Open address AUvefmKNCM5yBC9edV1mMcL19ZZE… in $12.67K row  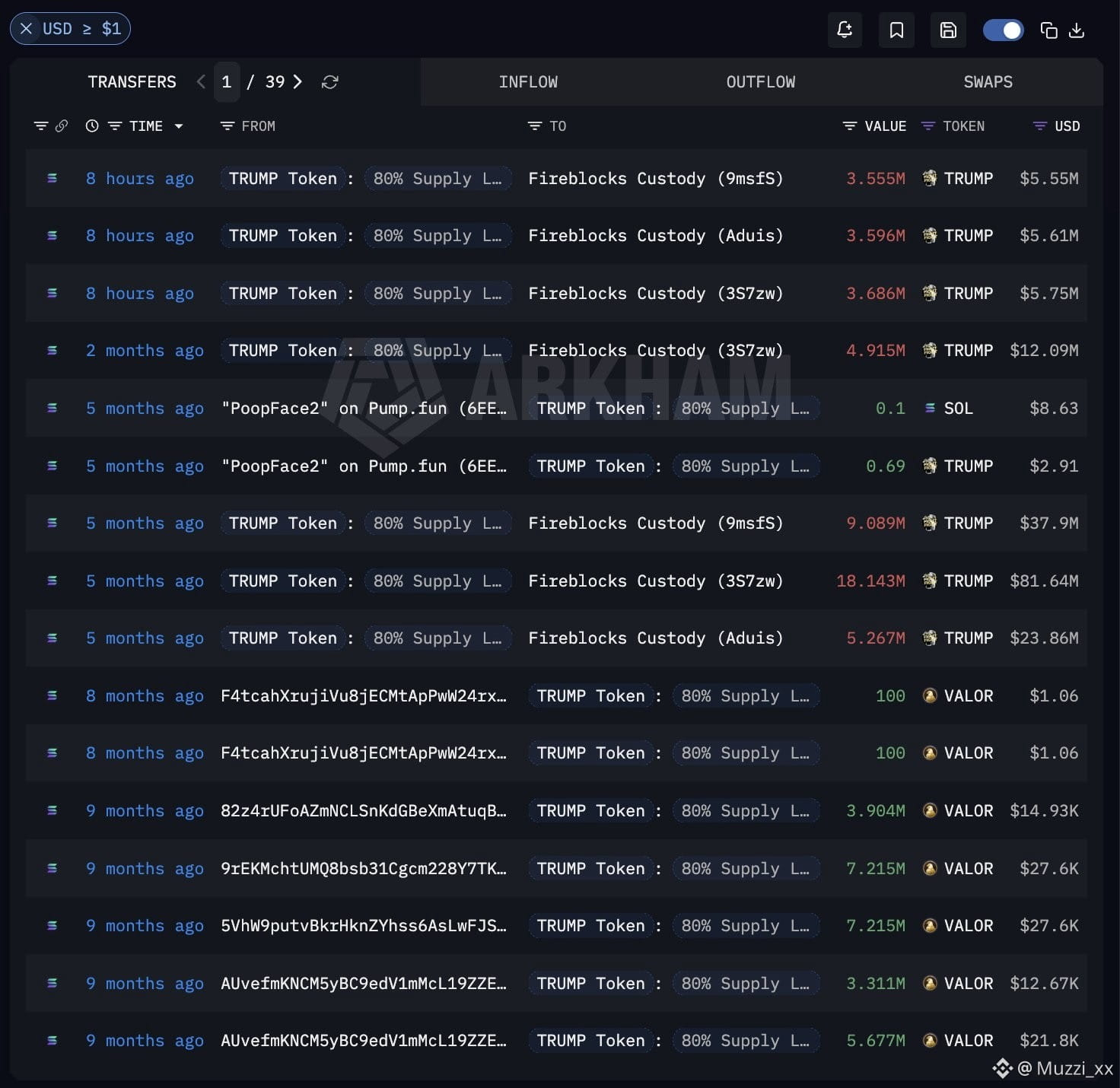[x=364, y=983]
